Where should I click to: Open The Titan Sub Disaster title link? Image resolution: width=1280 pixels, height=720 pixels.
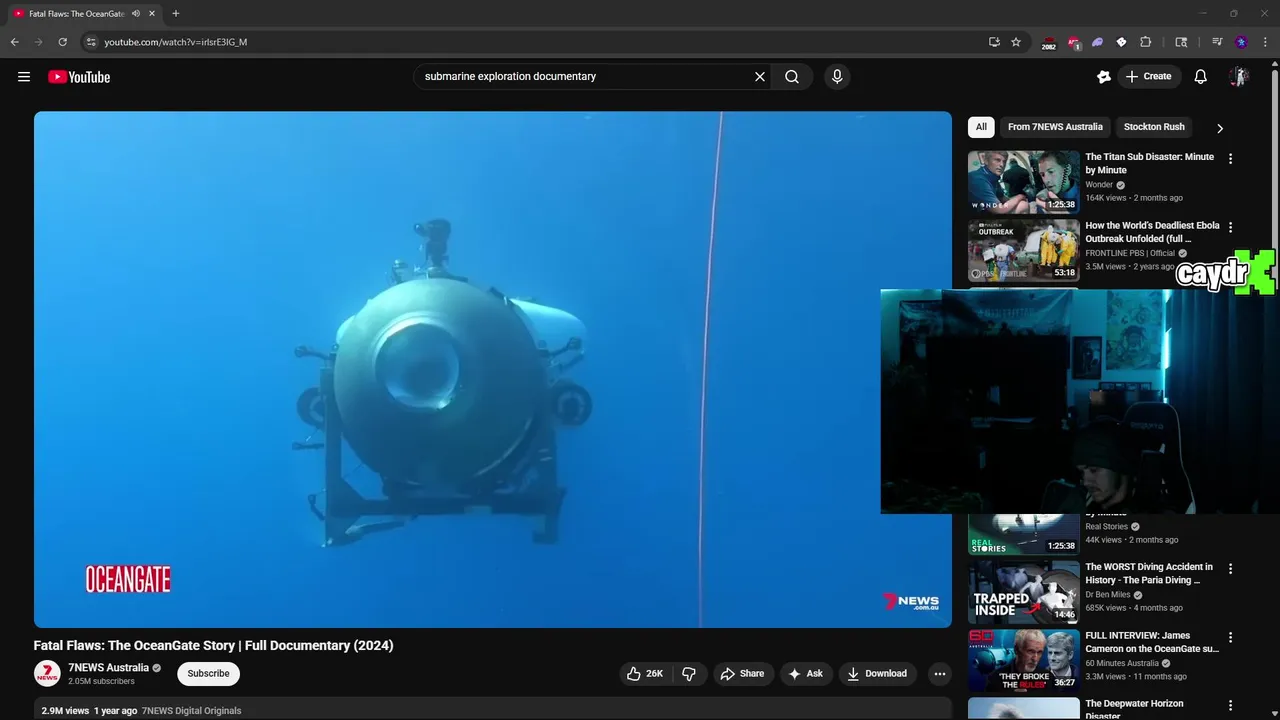point(1150,164)
